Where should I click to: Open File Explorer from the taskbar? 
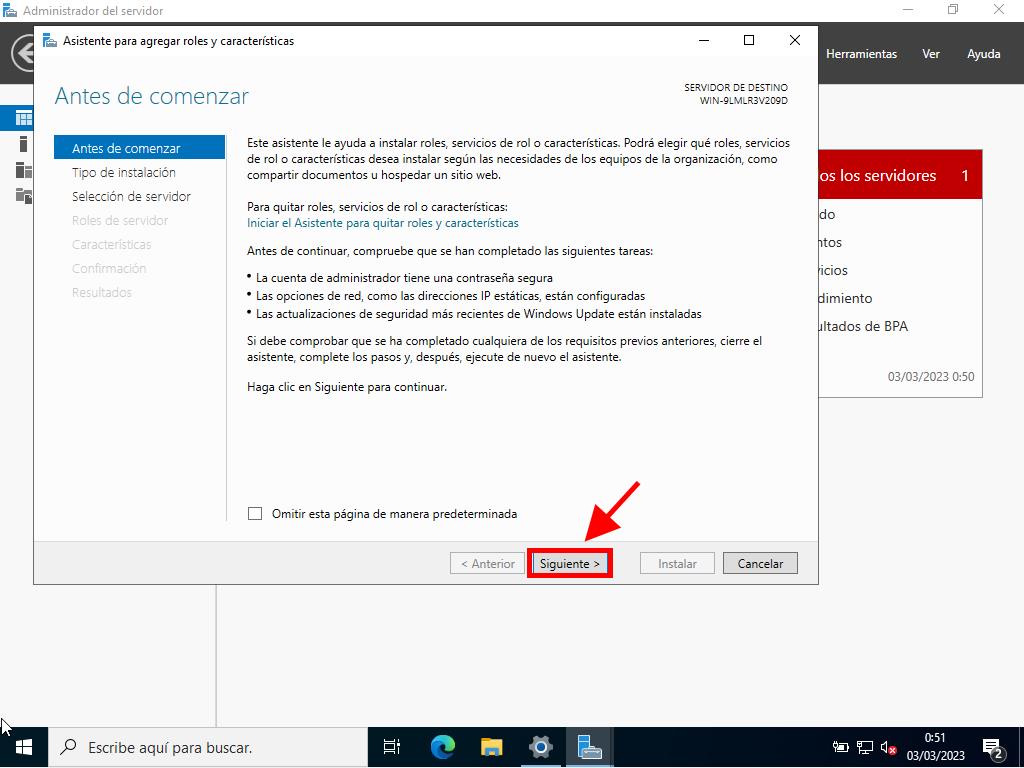click(491, 747)
